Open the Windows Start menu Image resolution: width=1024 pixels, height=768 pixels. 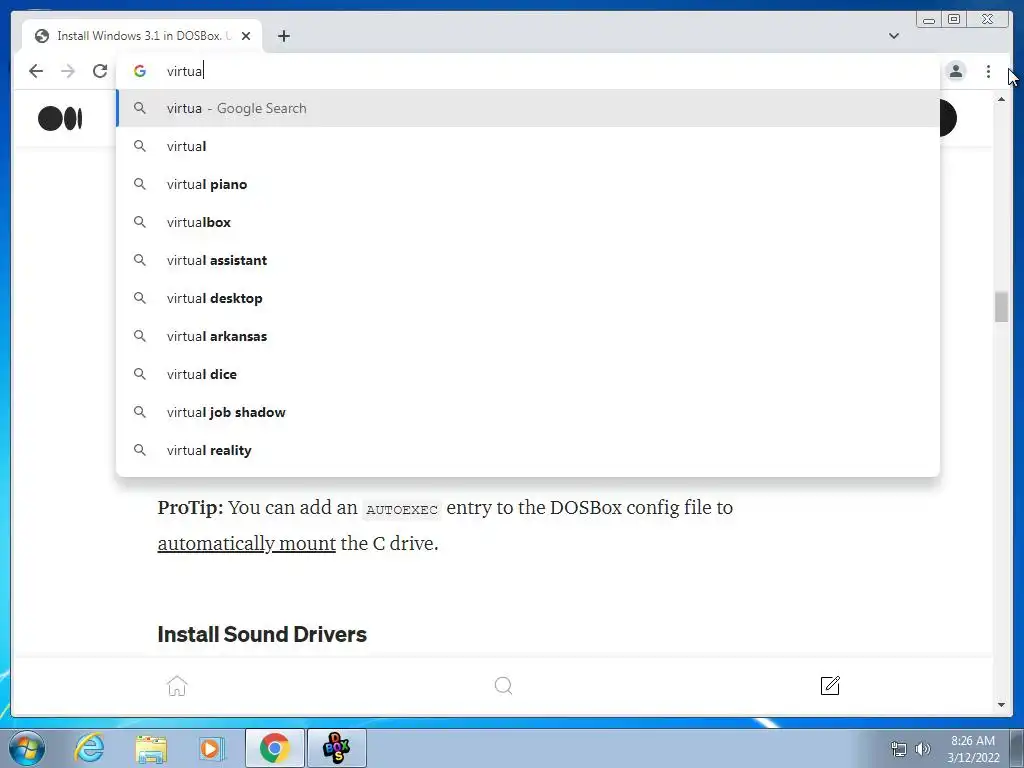pyautogui.click(x=27, y=748)
